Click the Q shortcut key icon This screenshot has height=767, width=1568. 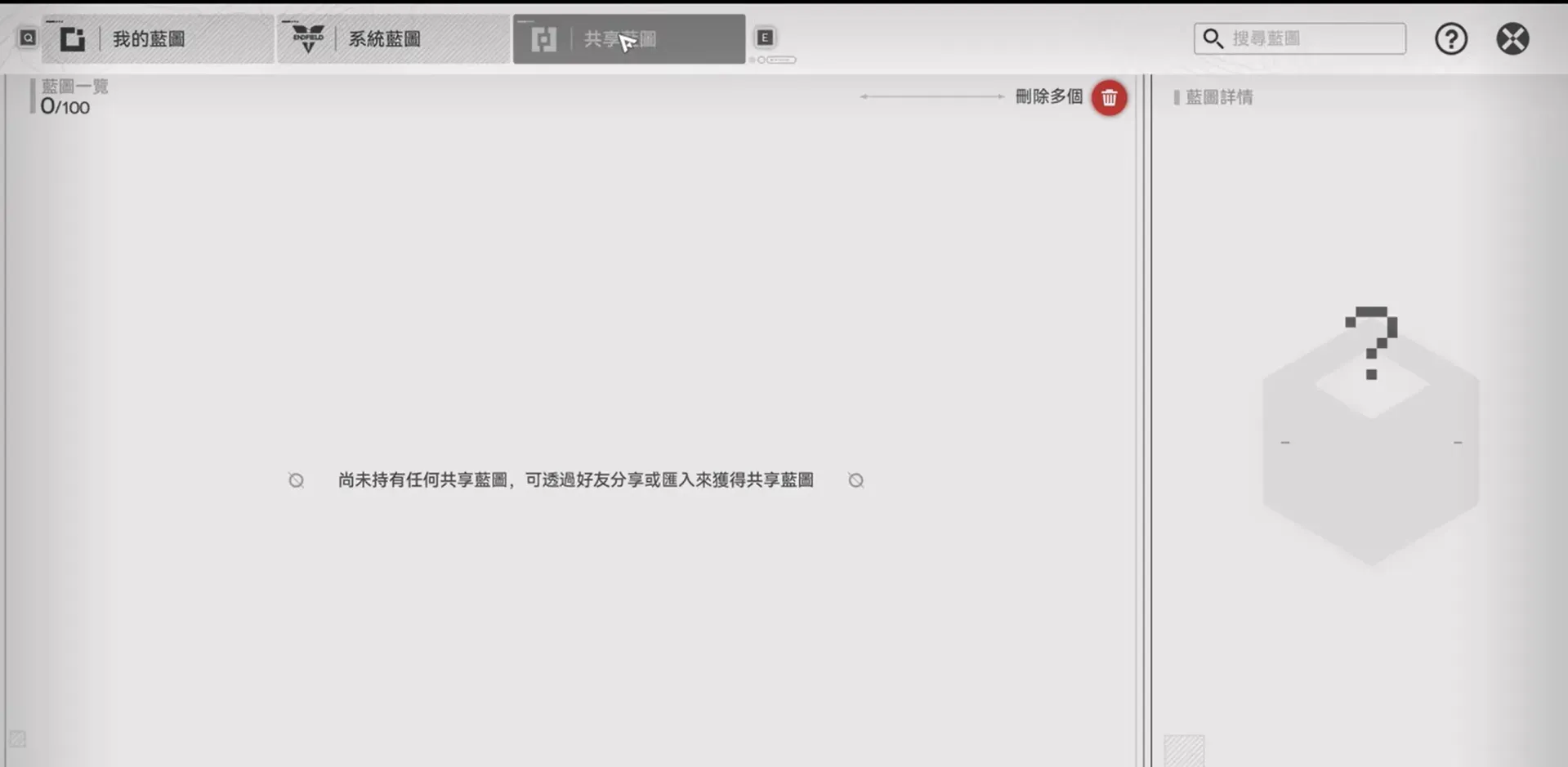coord(27,37)
